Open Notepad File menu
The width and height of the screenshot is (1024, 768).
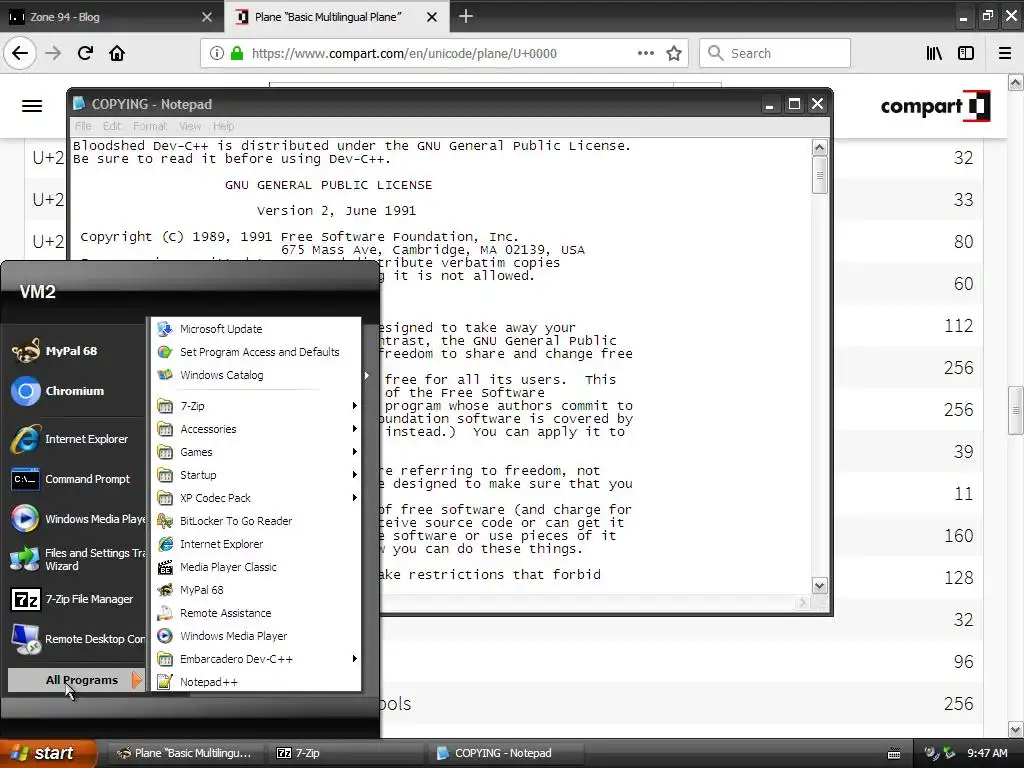pos(83,126)
